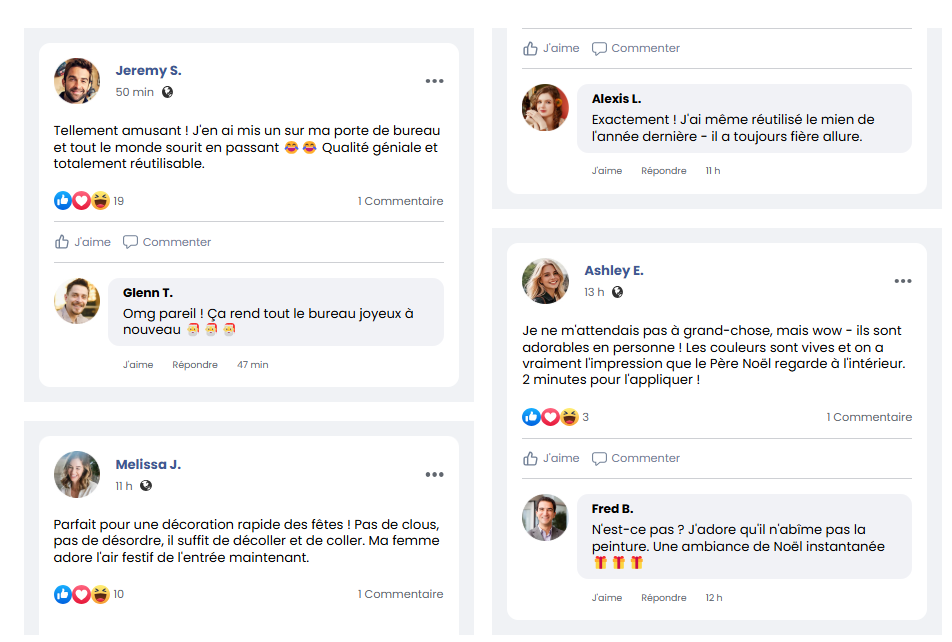Screen dimensions: 952x642
Task: Reply to Glenn T.'s comment via Répondre
Action: (195, 365)
